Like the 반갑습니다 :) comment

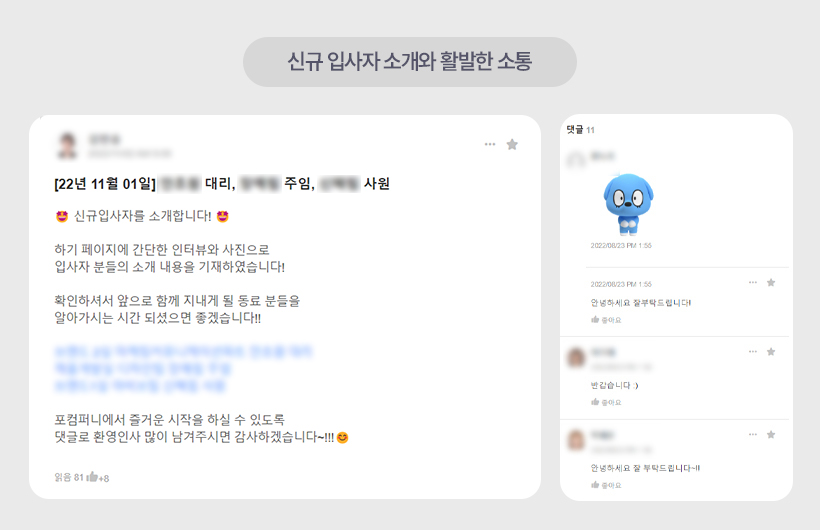click(606, 402)
